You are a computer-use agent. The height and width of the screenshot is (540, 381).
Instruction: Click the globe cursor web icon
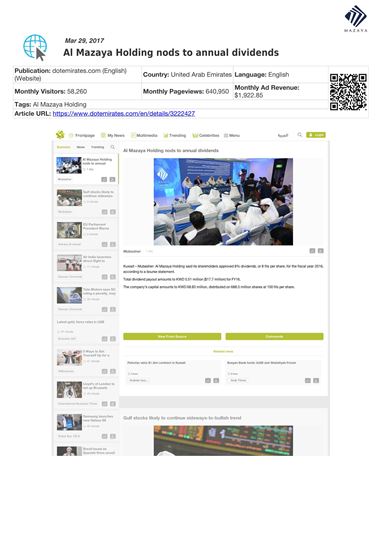[x=35, y=47]
